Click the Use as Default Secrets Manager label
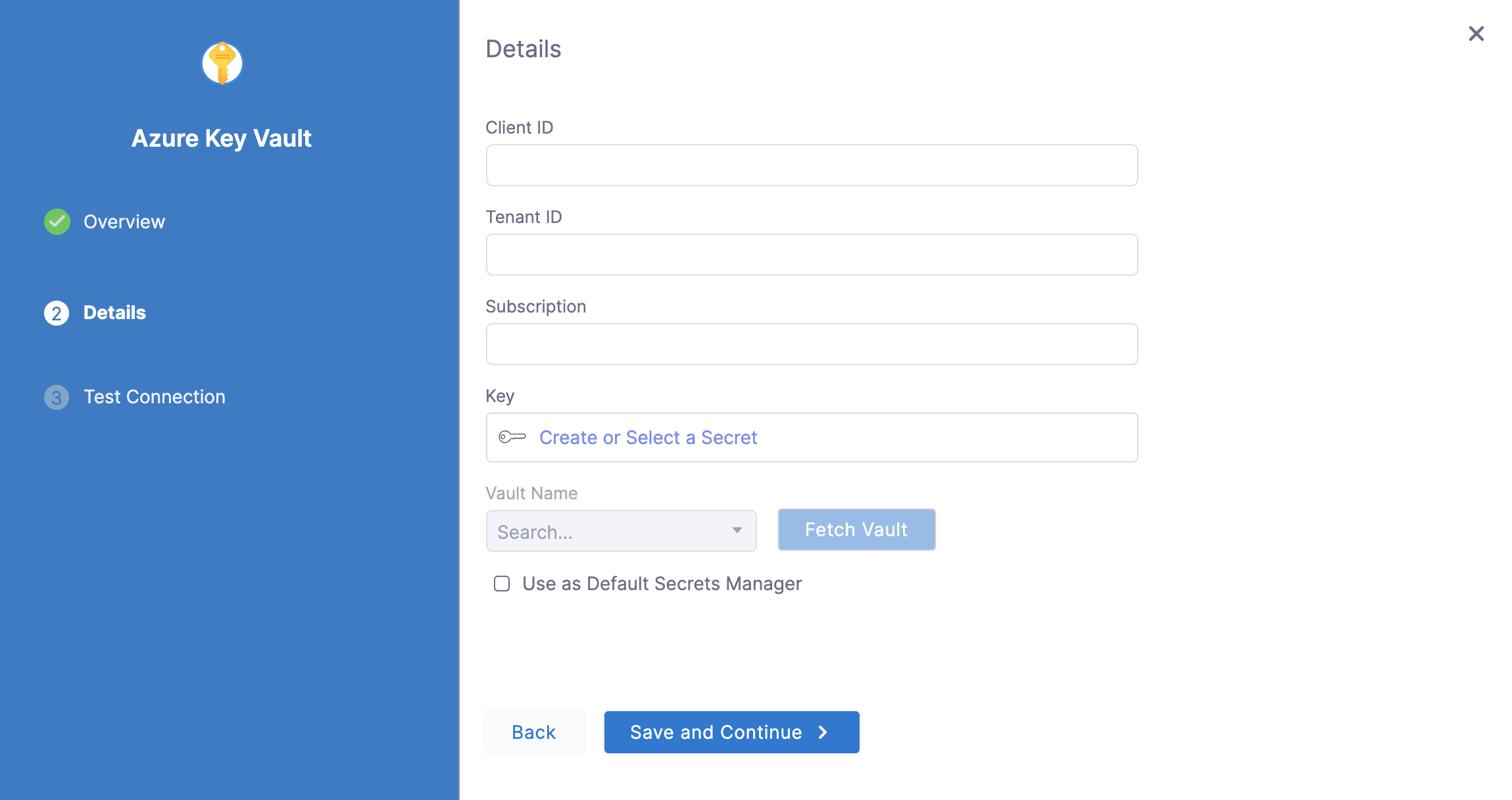This screenshot has width=1512, height=800. [x=662, y=584]
